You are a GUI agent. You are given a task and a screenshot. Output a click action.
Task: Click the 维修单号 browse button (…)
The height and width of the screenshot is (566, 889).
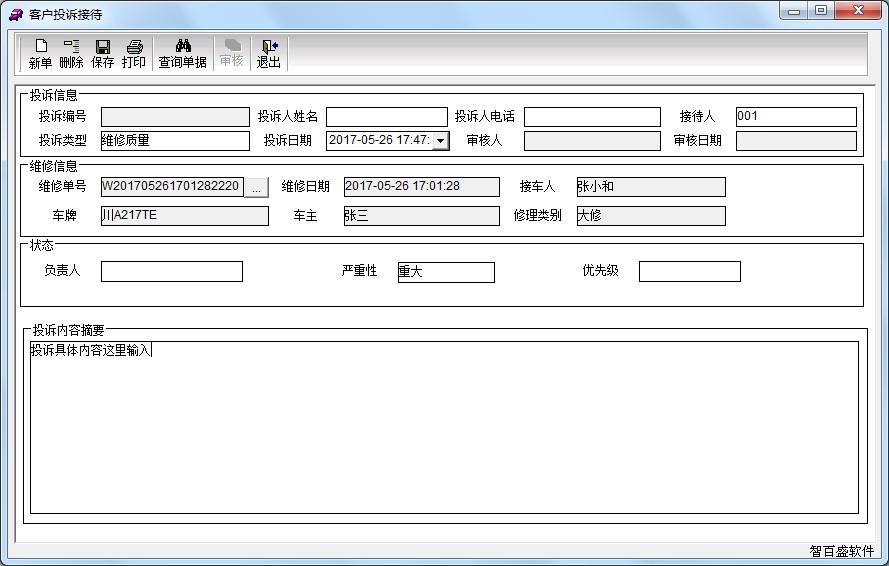click(x=256, y=187)
